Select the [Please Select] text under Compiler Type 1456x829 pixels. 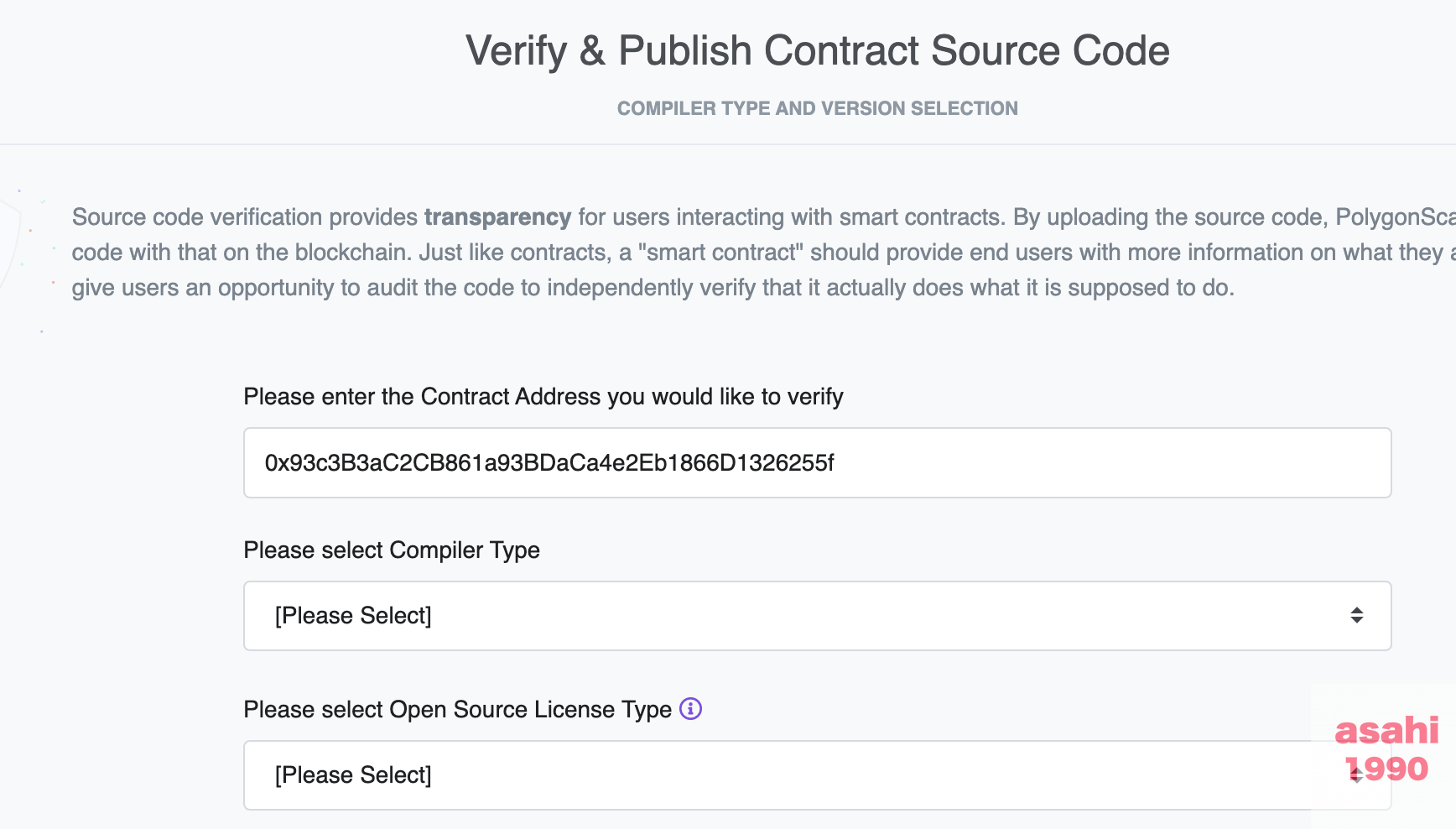353,616
